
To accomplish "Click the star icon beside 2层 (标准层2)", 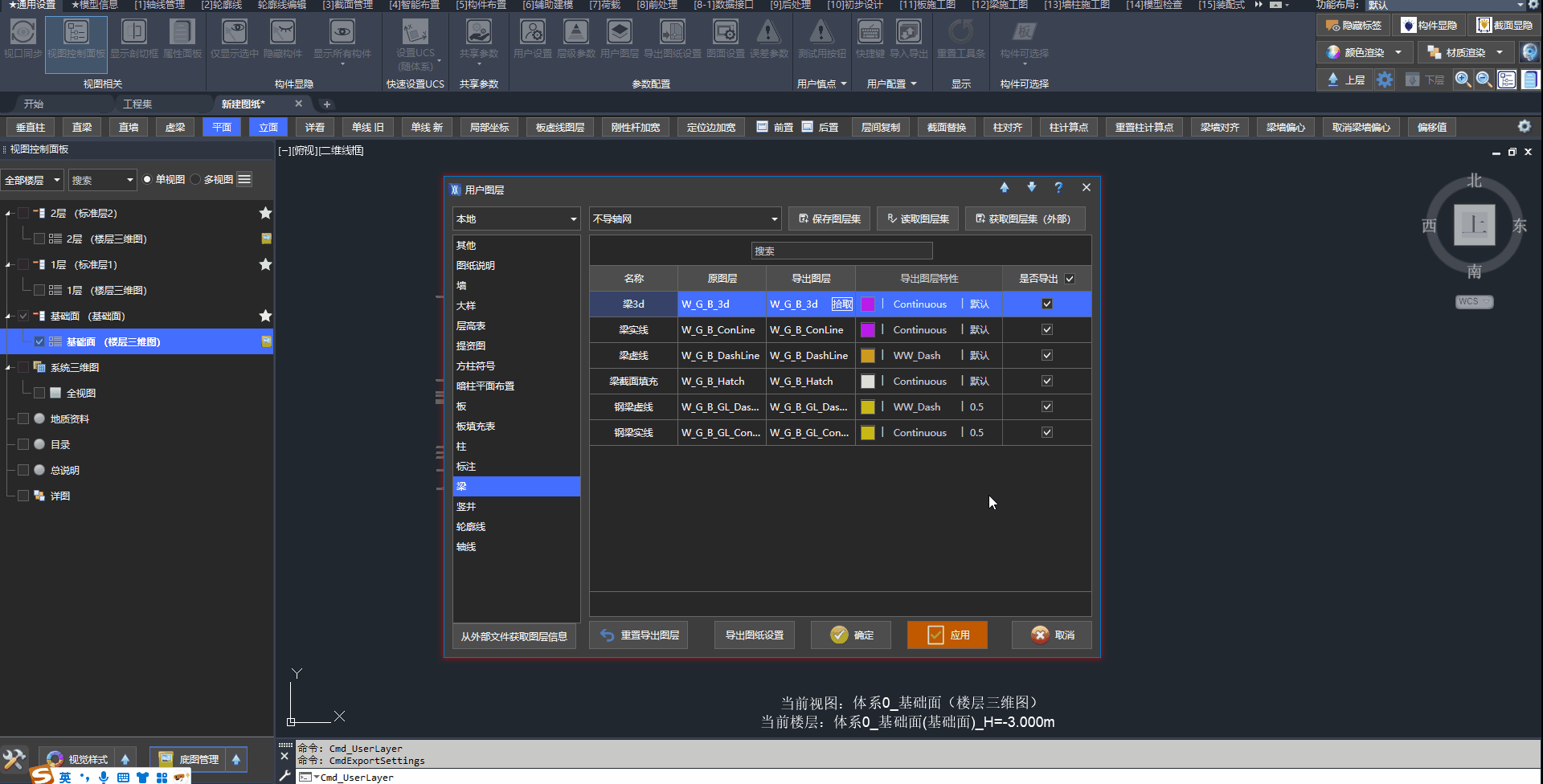I will pyautogui.click(x=265, y=214).
